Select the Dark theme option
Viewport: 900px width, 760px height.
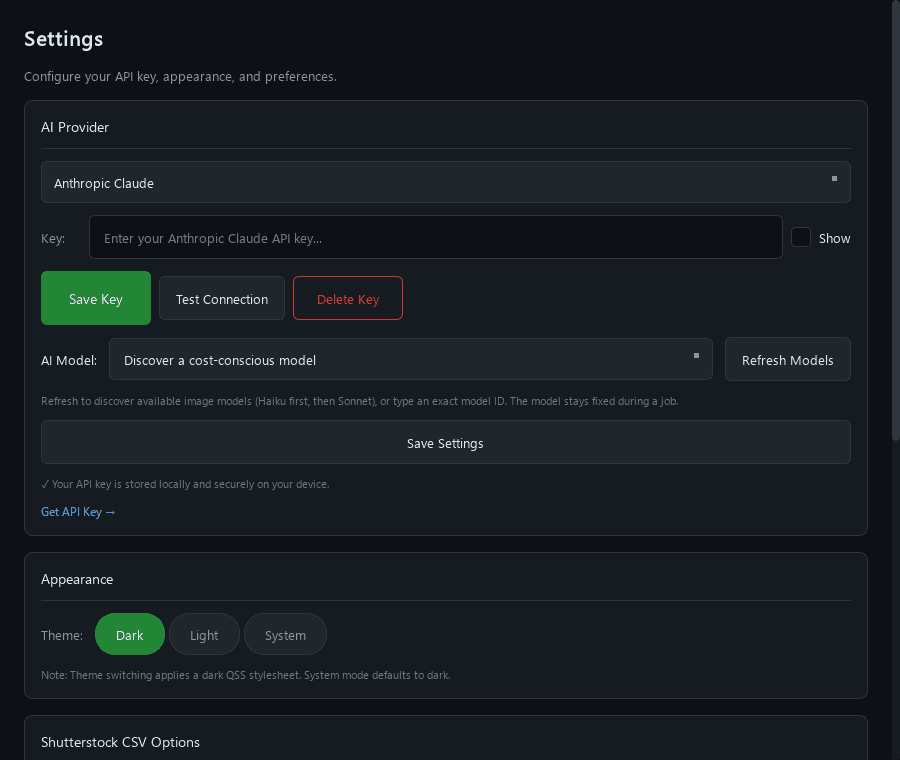pos(130,634)
